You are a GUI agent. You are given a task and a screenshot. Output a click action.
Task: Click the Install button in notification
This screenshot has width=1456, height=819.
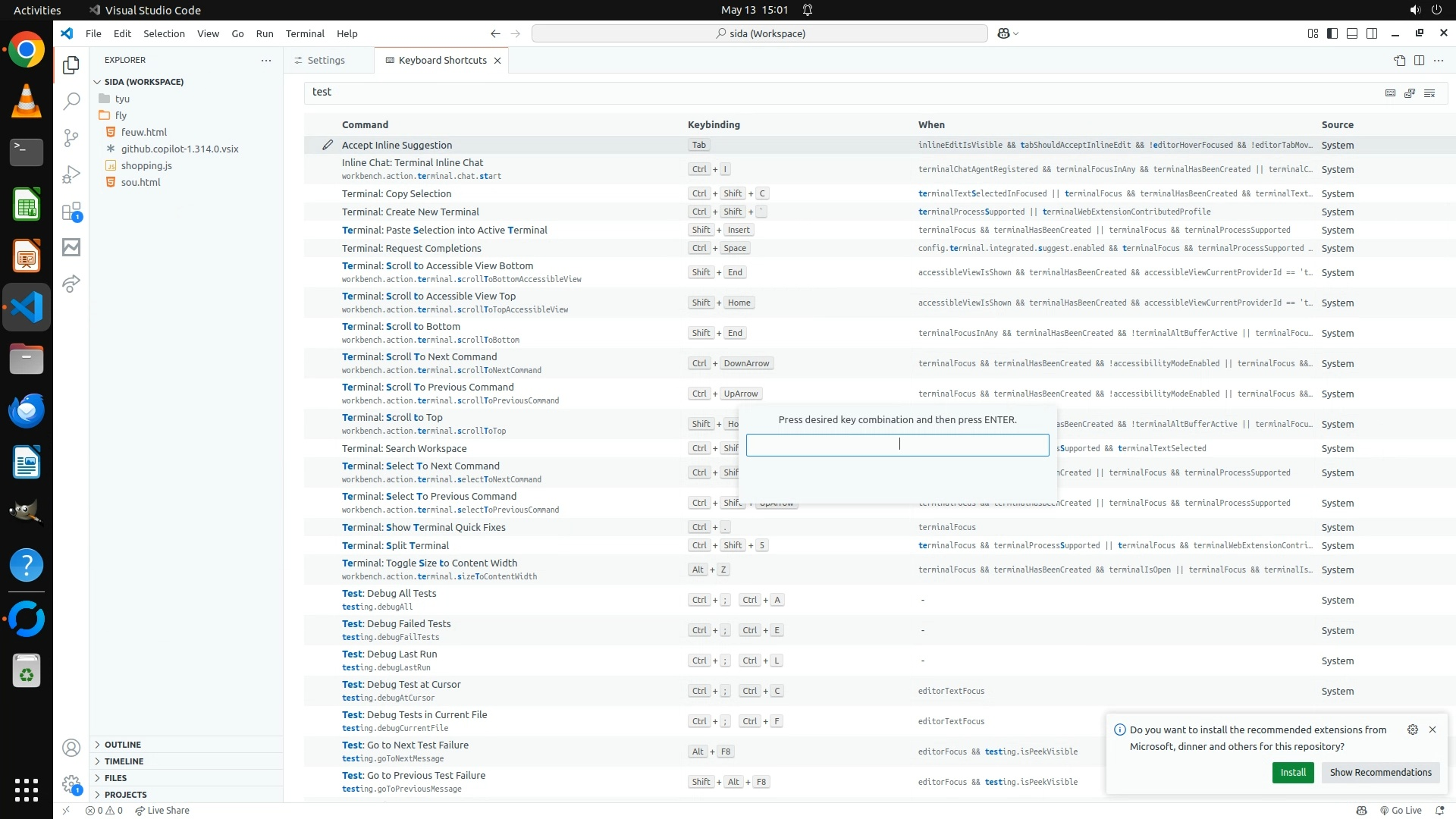(x=1292, y=772)
